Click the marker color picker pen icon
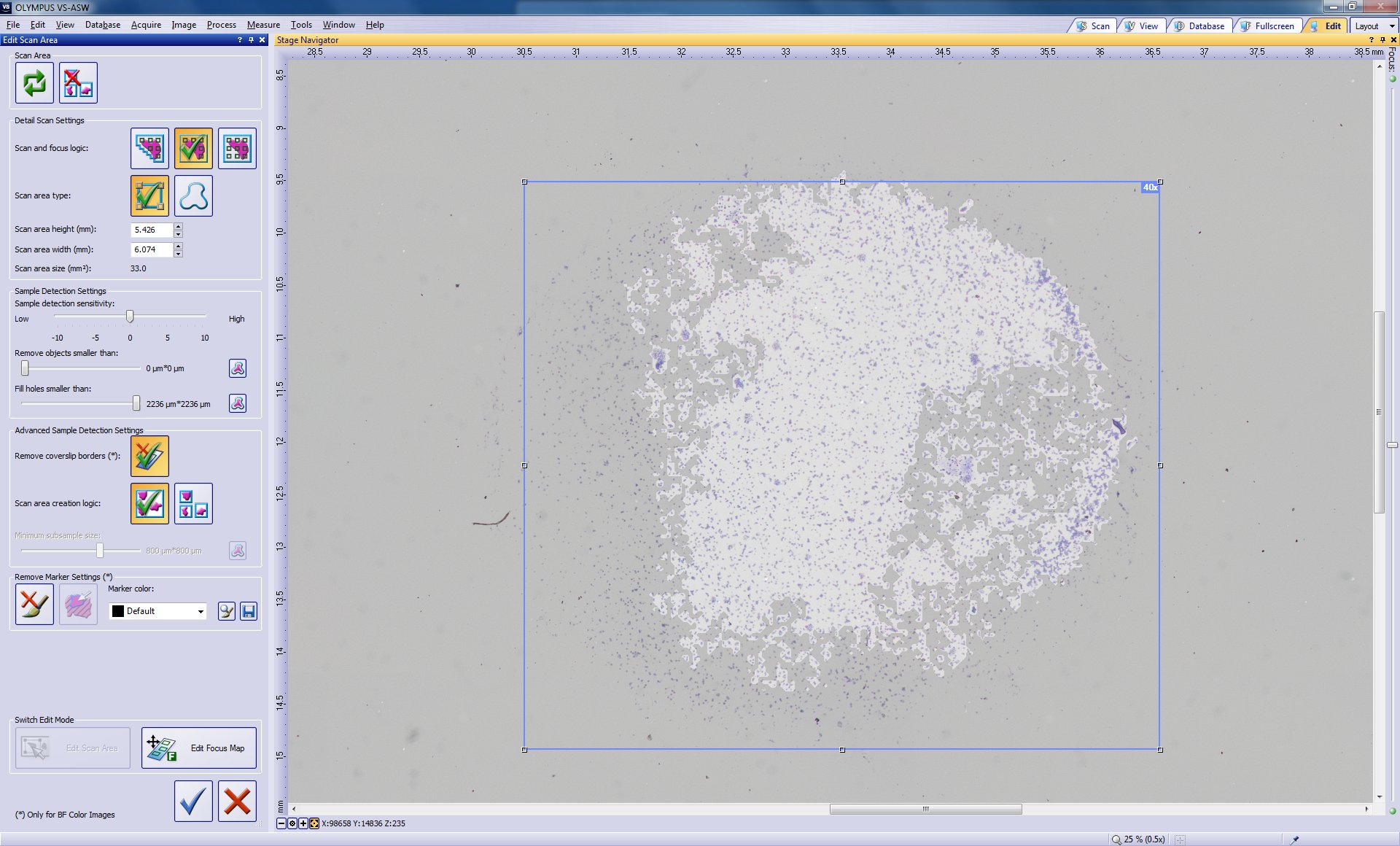The height and width of the screenshot is (846, 1400). pos(227,611)
